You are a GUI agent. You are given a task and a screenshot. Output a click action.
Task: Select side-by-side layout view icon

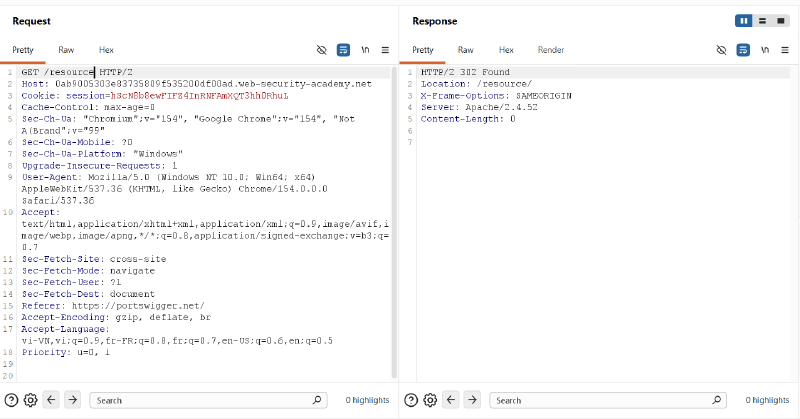[744, 21]
